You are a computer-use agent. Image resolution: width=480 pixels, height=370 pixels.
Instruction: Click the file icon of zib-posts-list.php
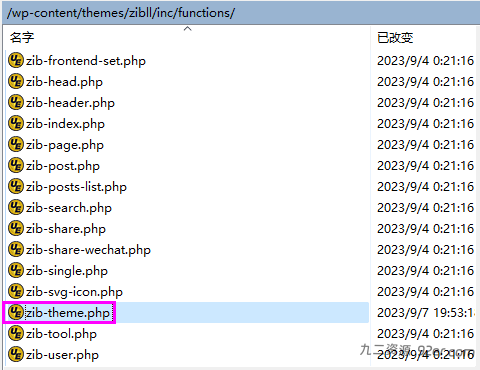click(16, 187)
